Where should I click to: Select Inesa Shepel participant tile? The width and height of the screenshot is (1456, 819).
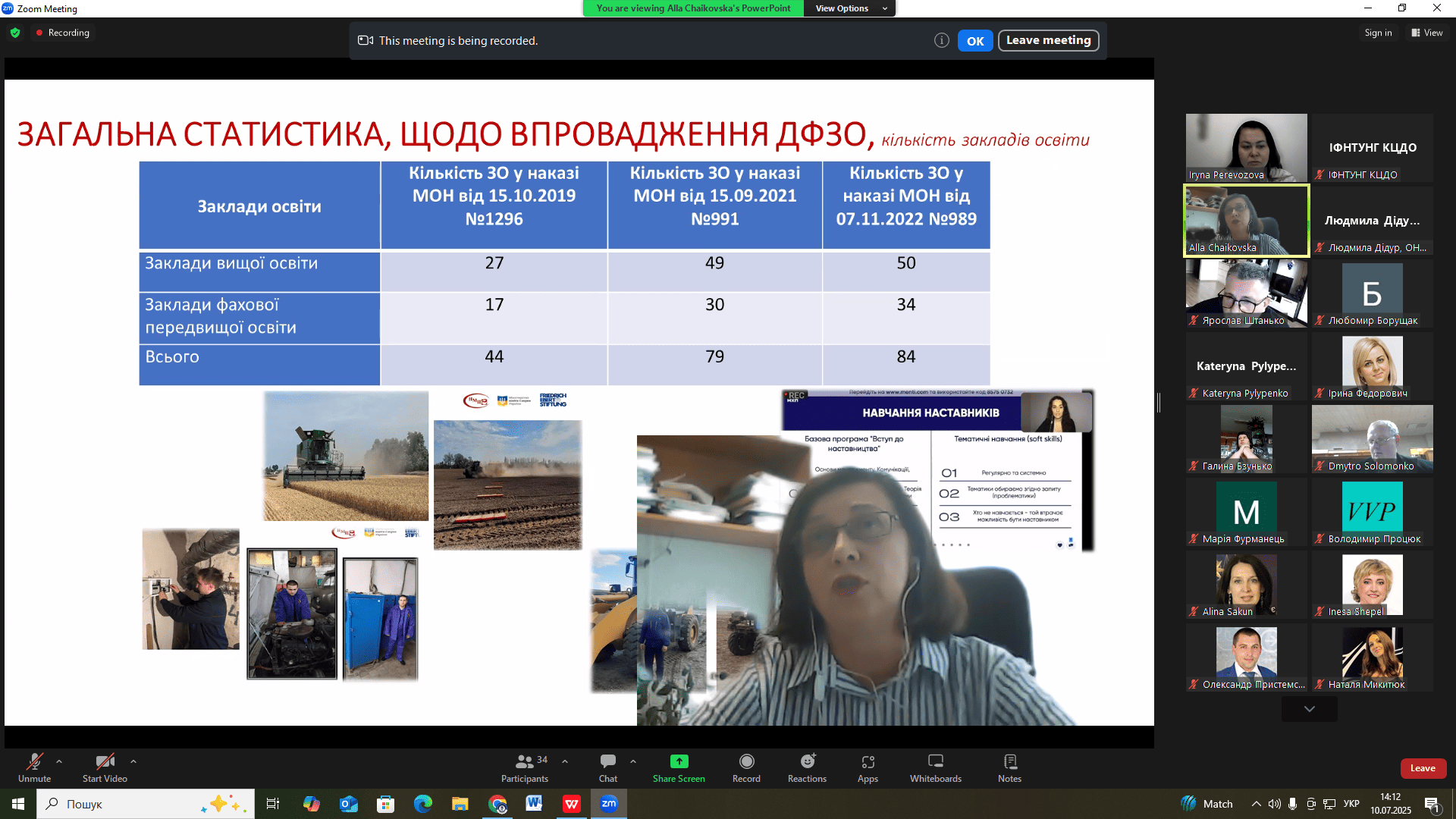click(1373, 585)
